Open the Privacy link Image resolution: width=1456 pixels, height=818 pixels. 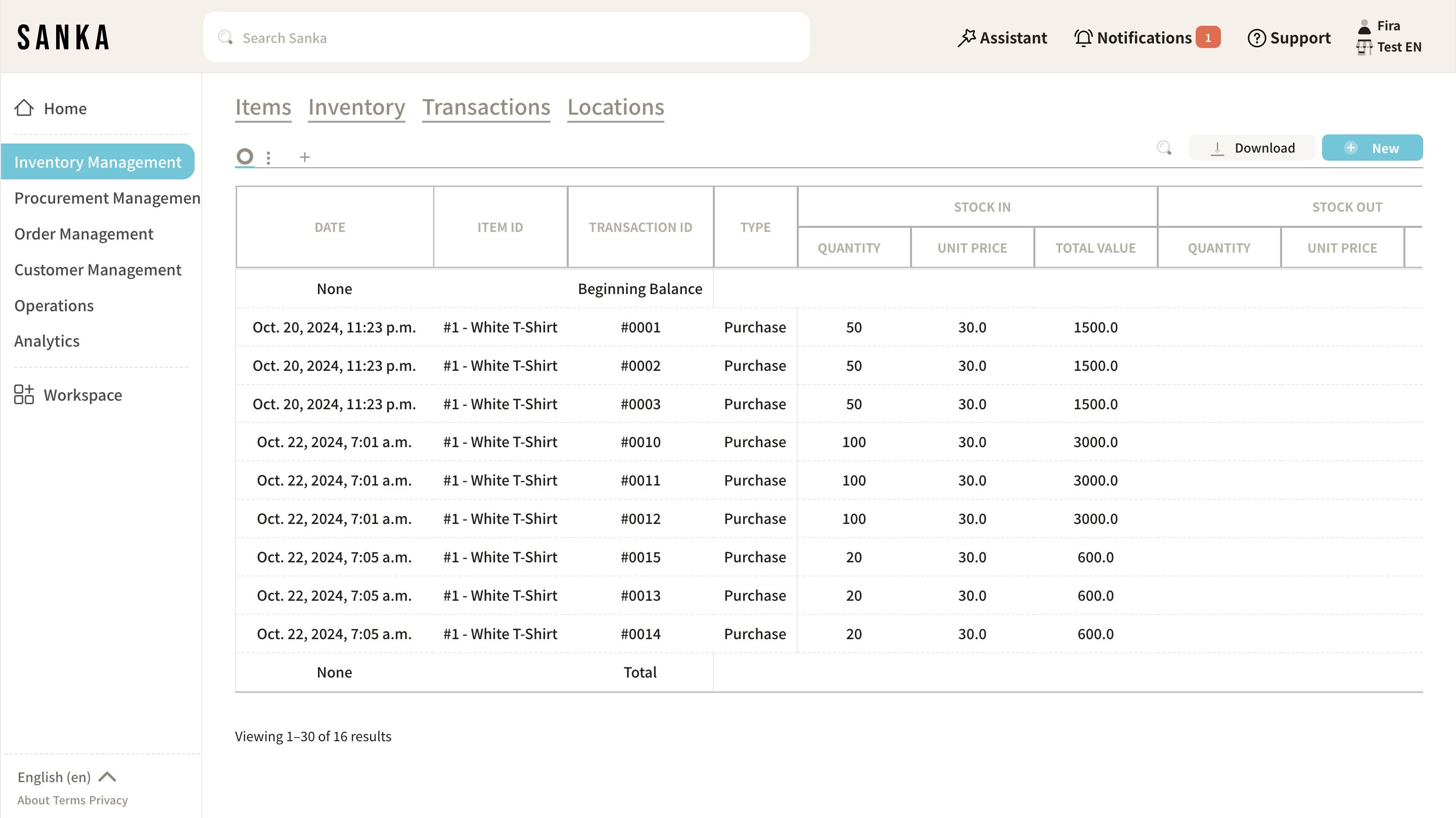109,800
